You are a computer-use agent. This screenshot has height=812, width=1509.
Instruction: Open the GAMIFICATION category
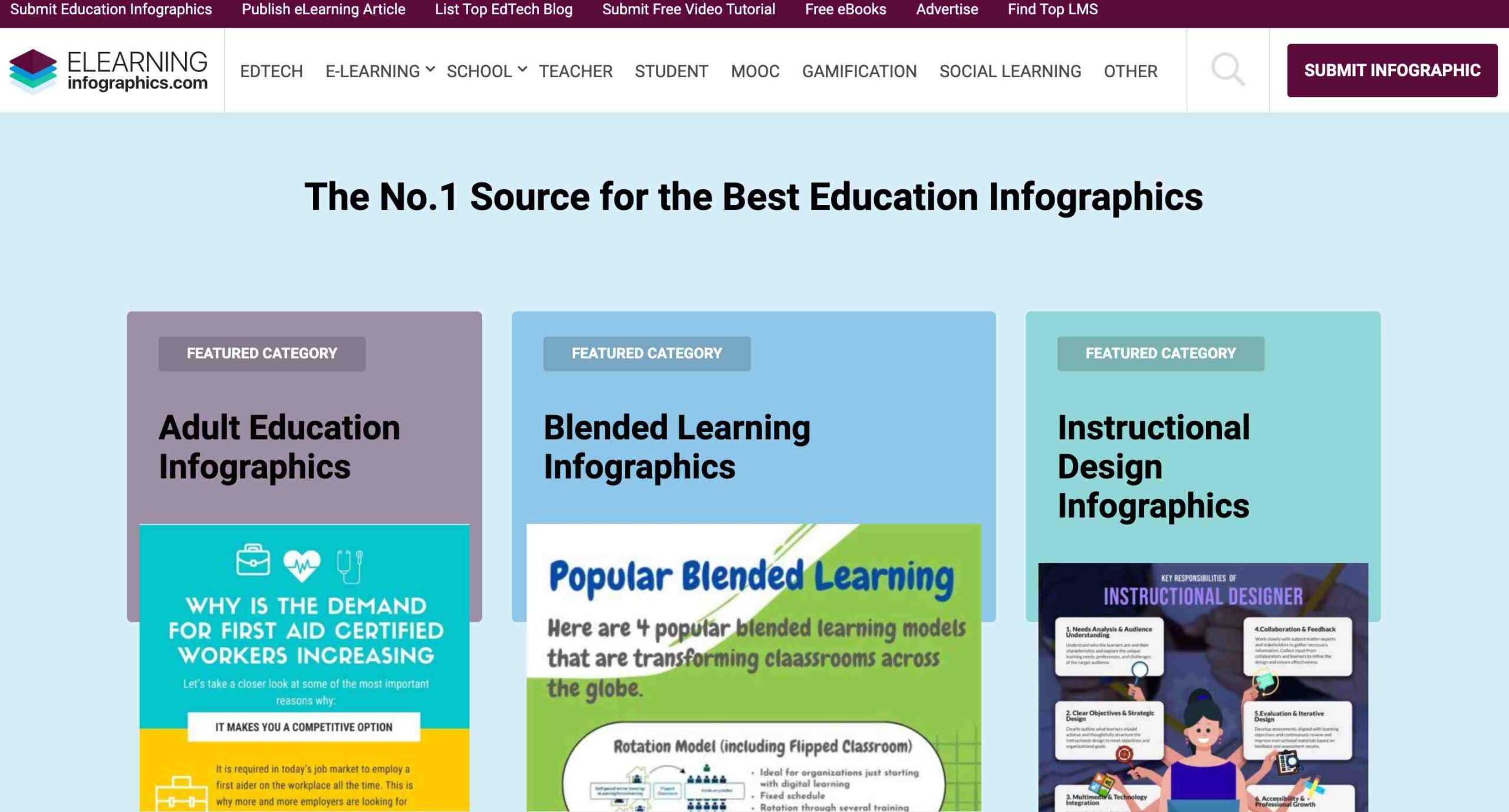click(x=859, y=71)
